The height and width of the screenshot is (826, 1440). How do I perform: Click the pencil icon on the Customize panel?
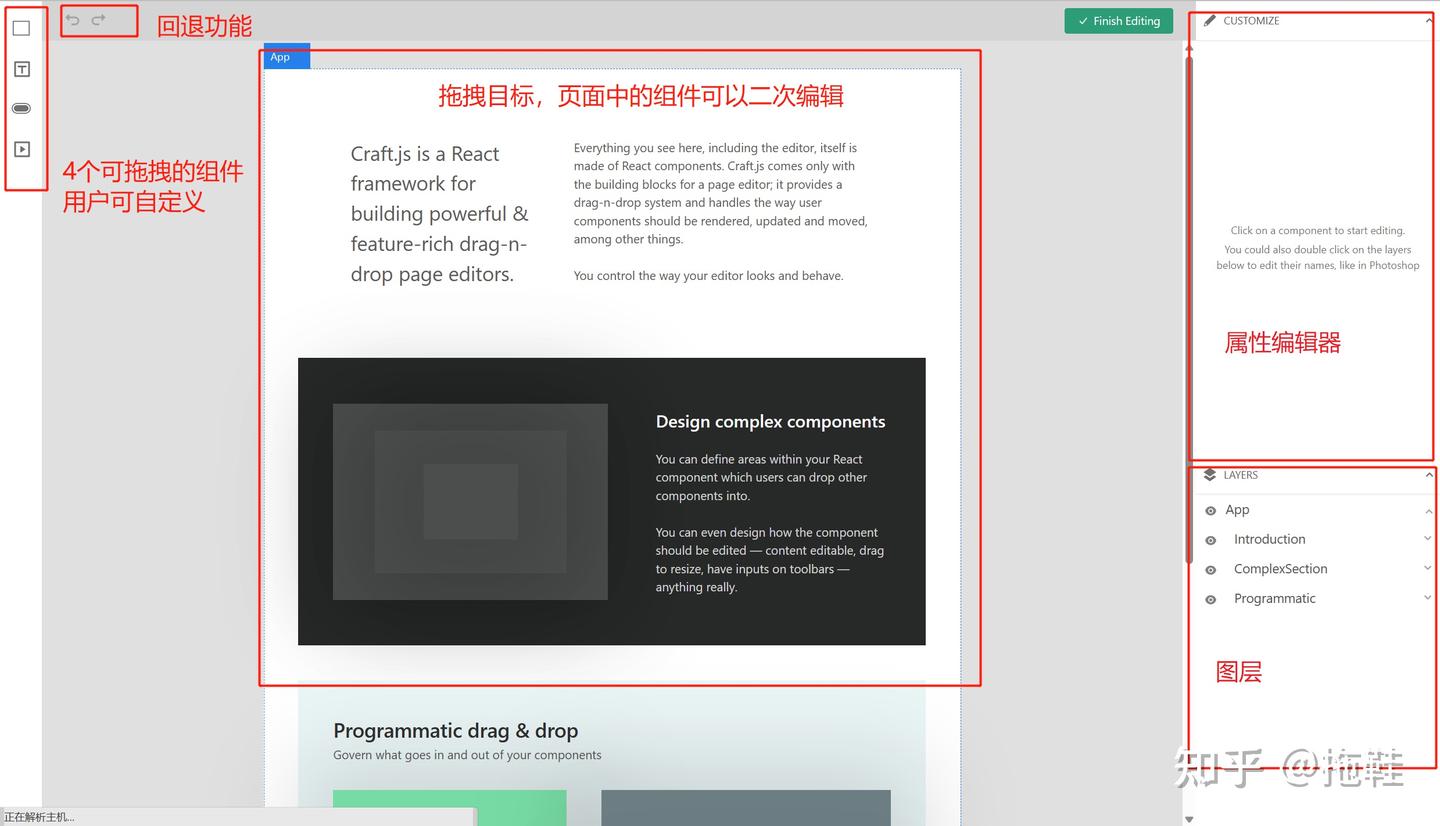coord(1210,20)
